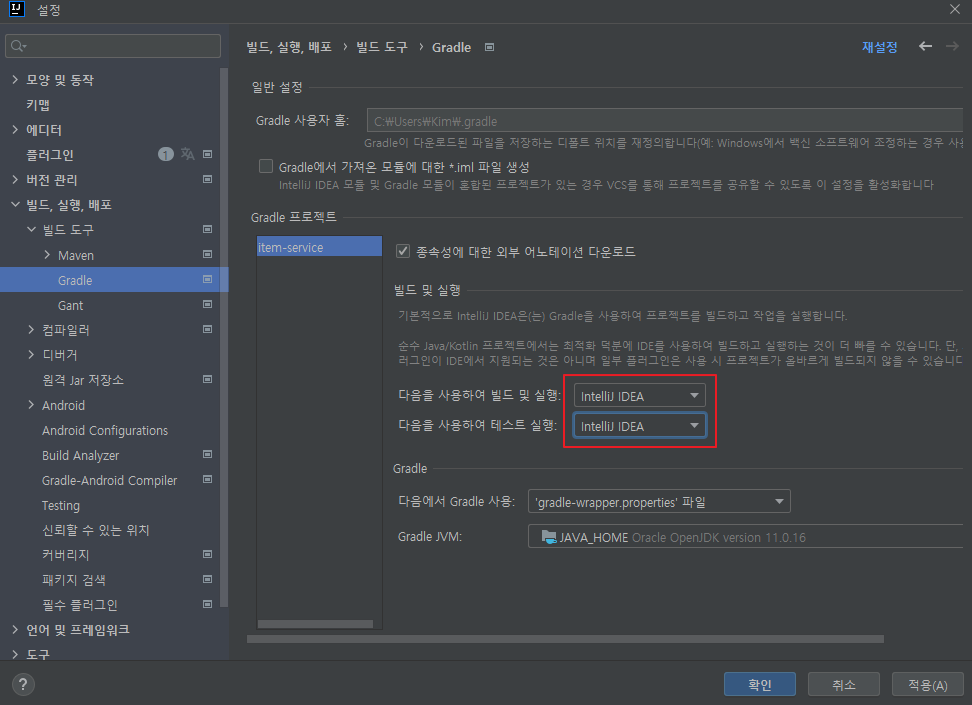Click the project-level icon on Gant row
Viewport: 972px width, 705px height.
click(x=208, y=304)
